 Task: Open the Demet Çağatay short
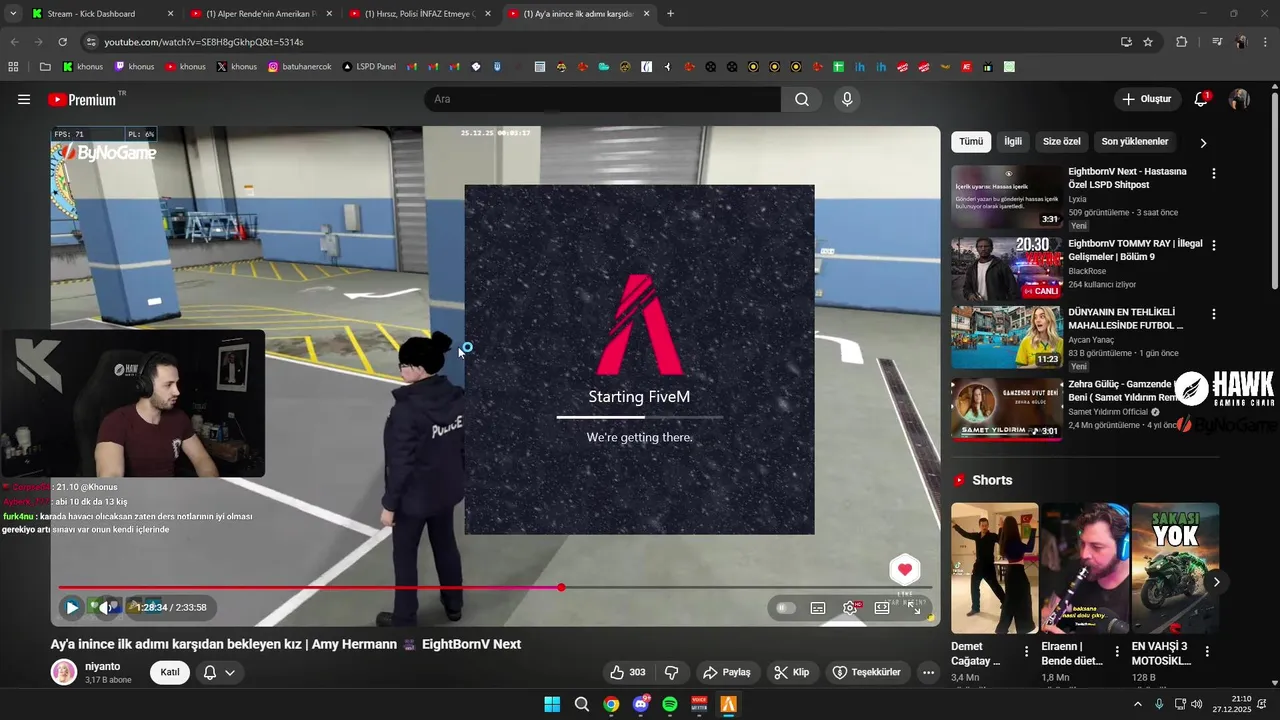[x=994, y=568]
